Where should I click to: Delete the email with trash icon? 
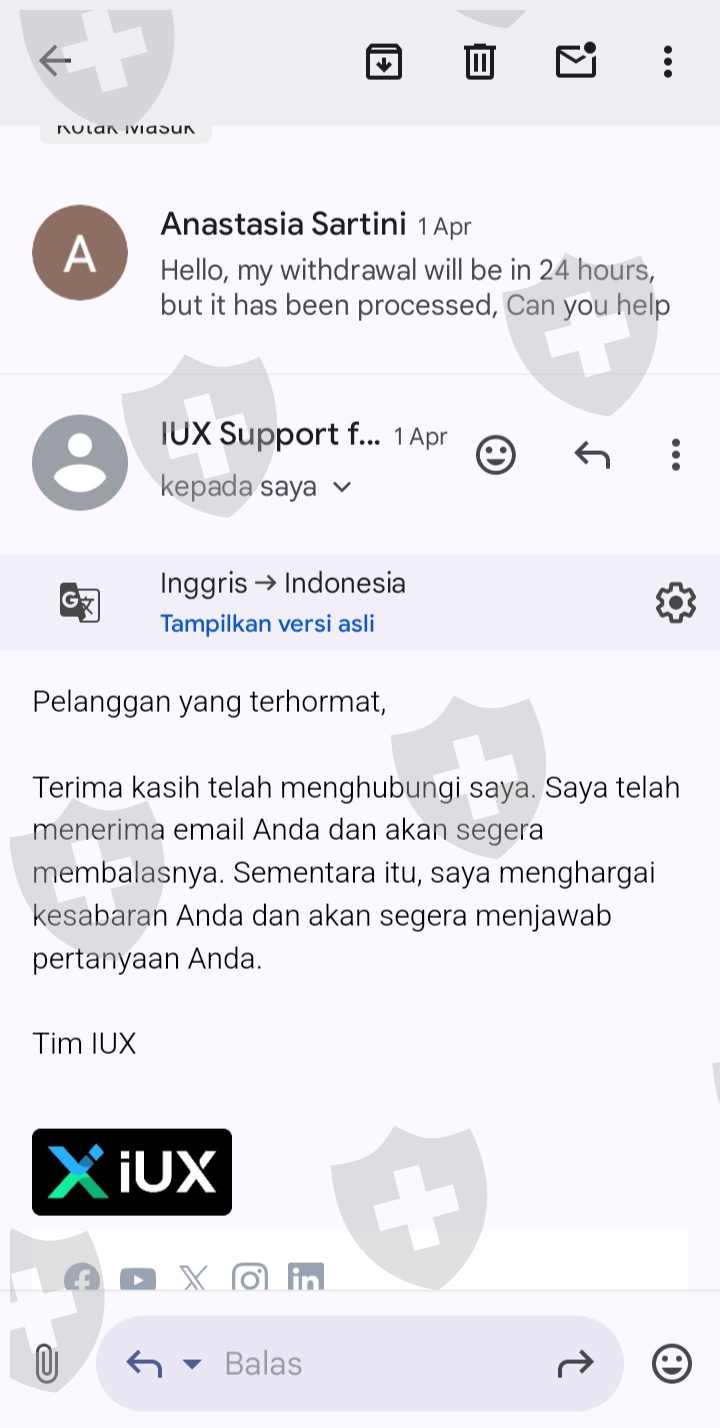480,62
